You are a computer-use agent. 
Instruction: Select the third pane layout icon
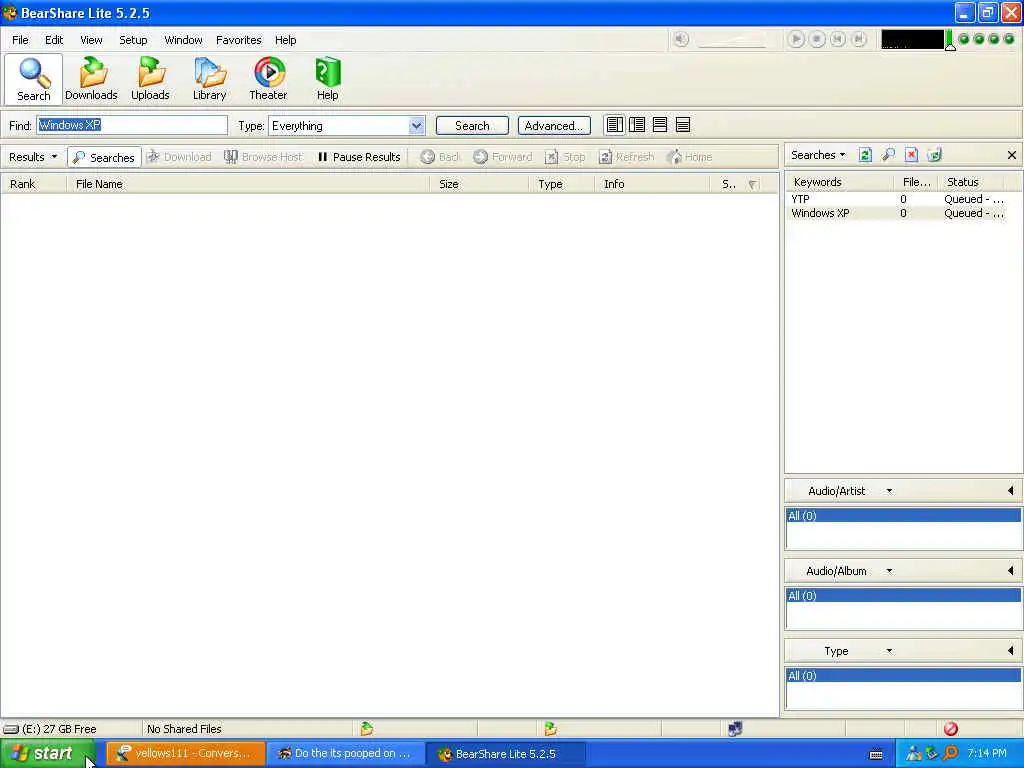click(660, 125)
